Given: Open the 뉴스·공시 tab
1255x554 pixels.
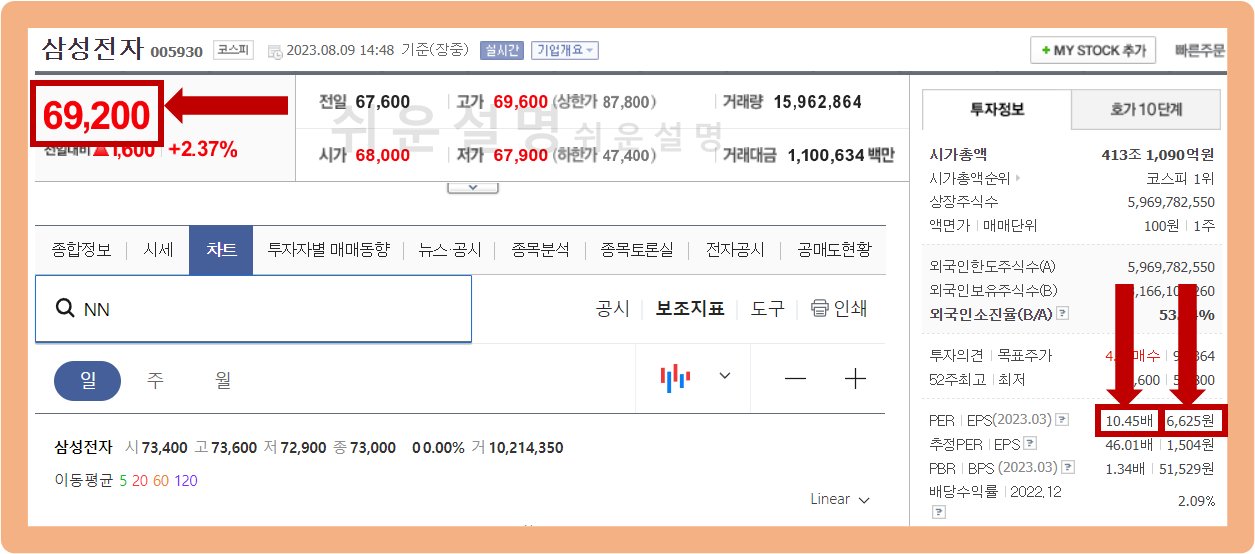Looking at the screenshot, I should pos(450,250).
